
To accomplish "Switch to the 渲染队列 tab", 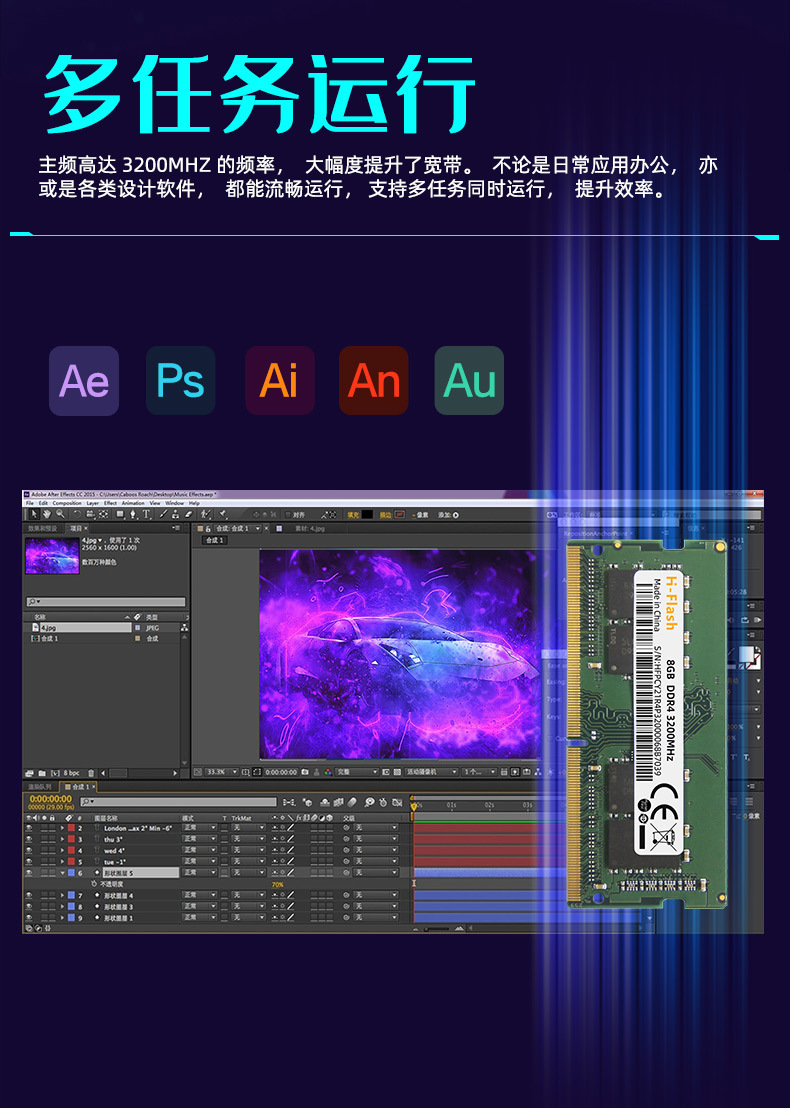I will pos(39,786).
